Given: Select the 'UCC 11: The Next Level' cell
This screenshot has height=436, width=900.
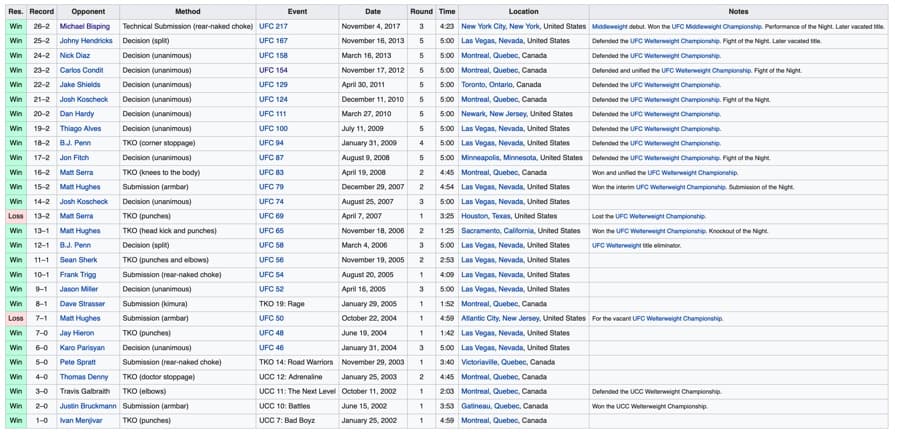Looking at the screenshot, I should click(x=297, y=392).
